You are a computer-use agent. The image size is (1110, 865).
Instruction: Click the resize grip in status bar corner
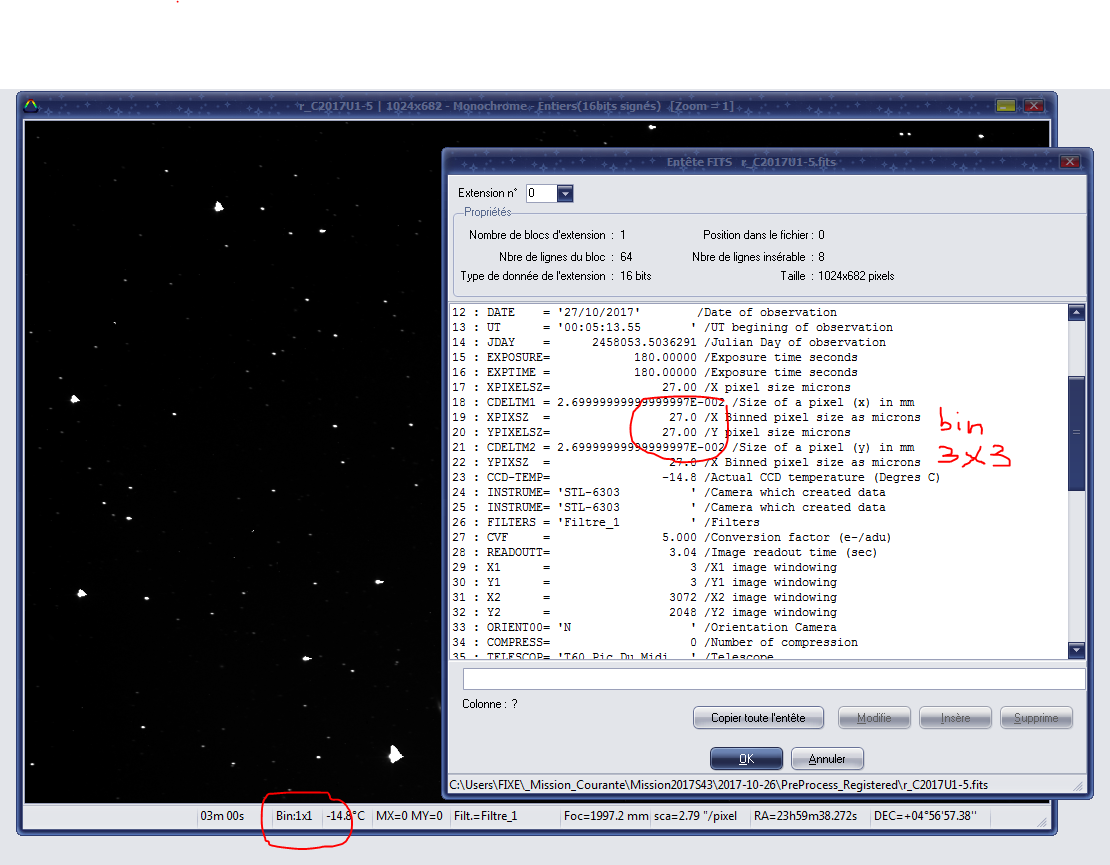tap(1043, 822)
